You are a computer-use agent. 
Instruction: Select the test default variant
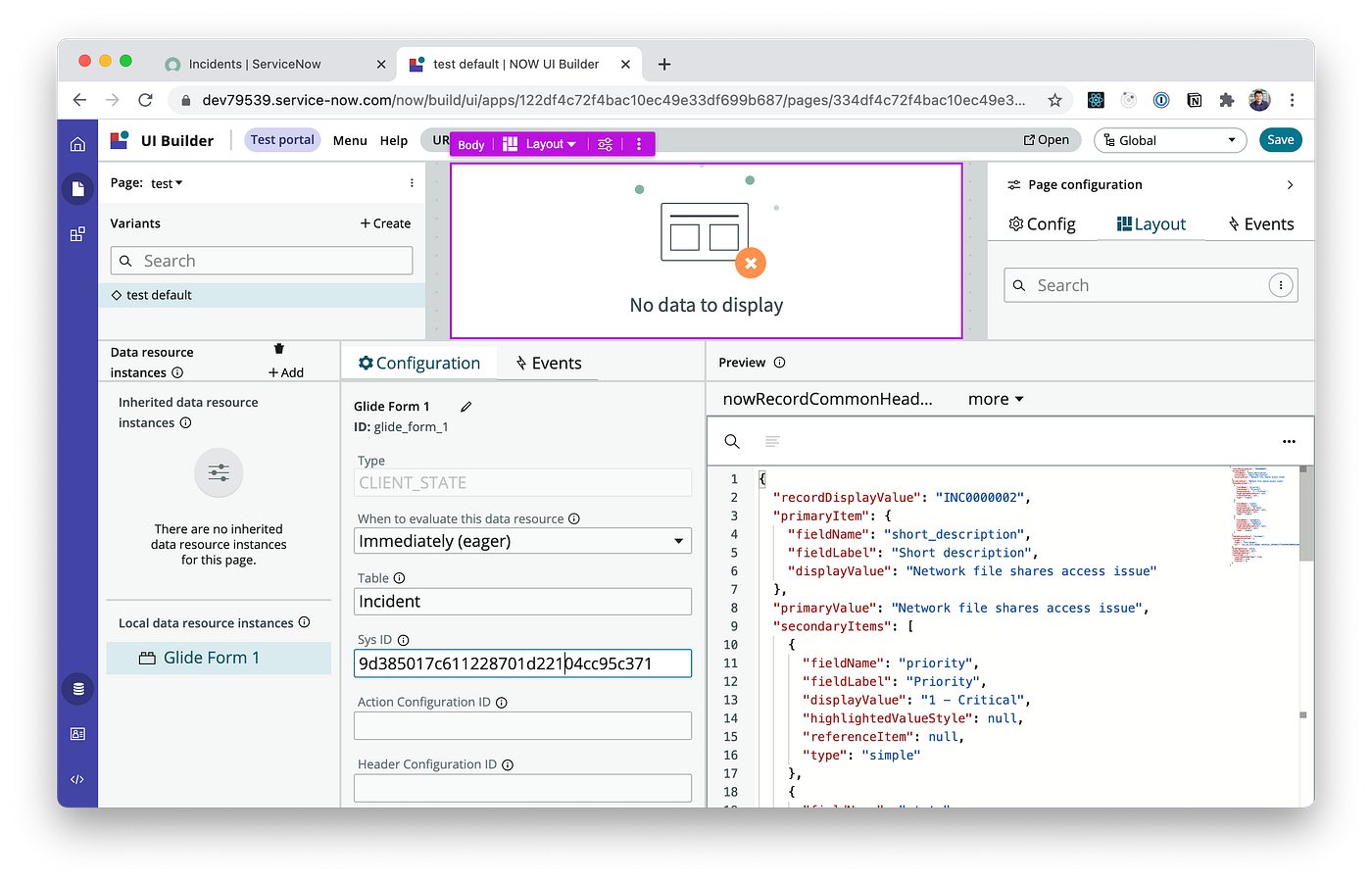(262, 295)
